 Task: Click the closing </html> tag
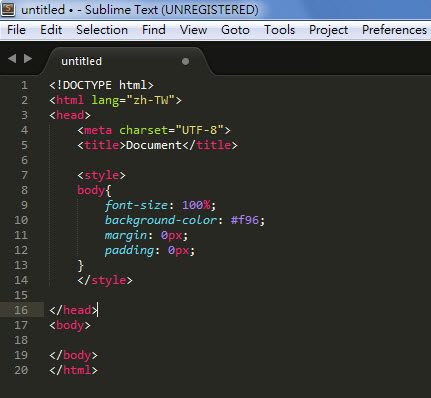[73, 370]
